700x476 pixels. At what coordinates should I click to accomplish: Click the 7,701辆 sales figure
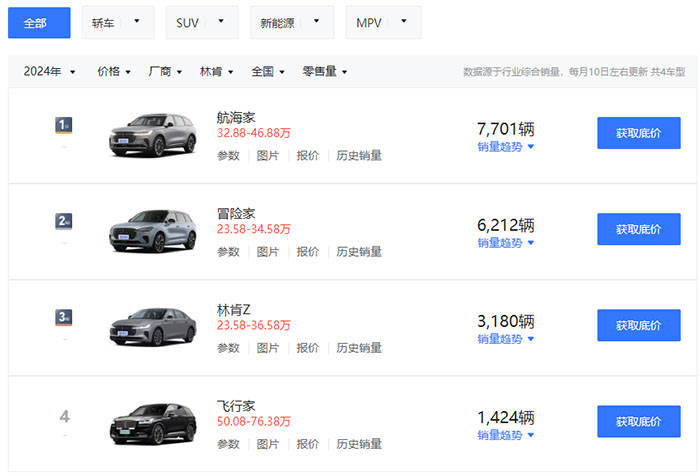tap(506, 129)
